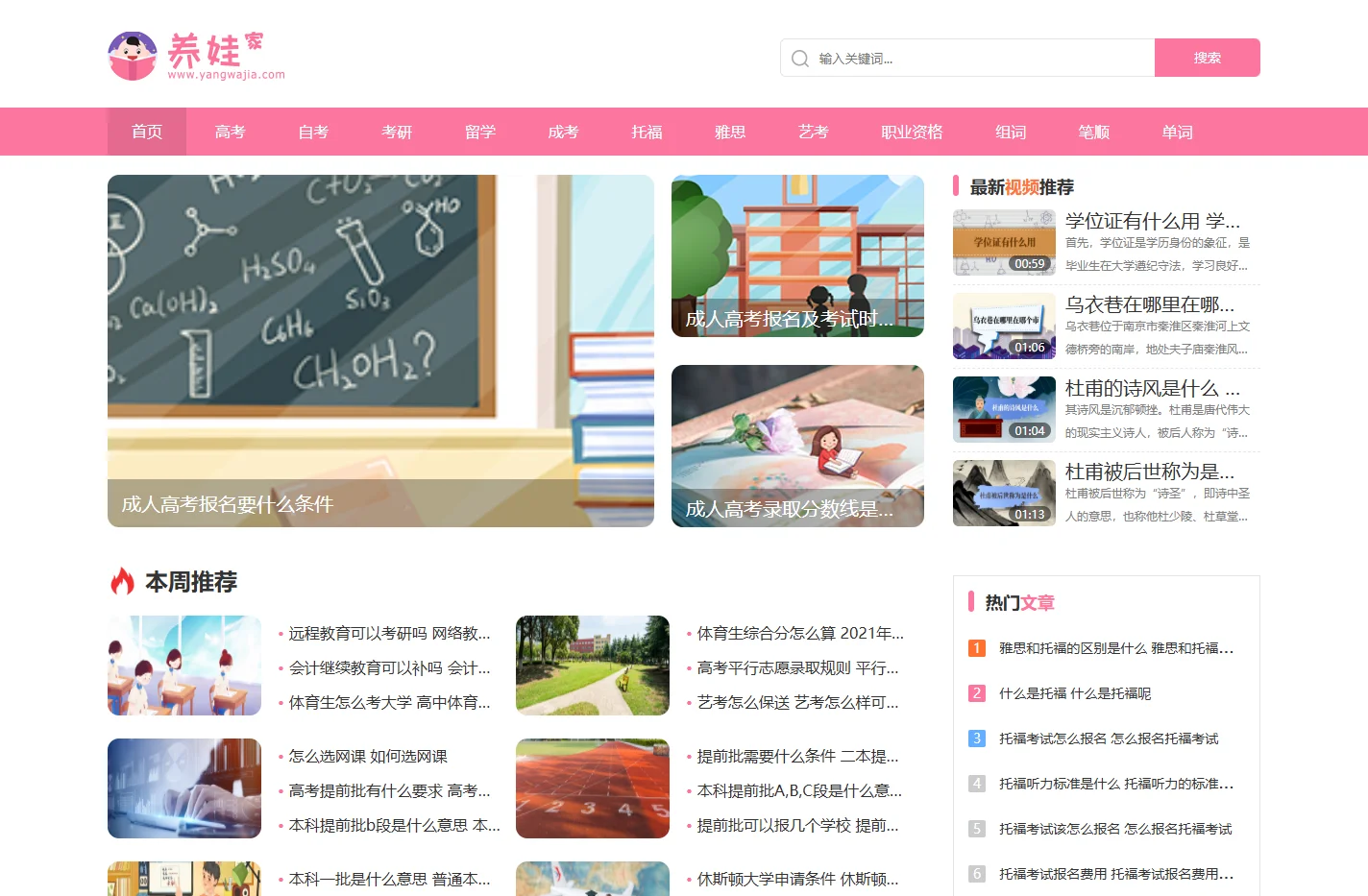Open the 成考 nav item
The image size is (1368, 896).
(563, 132)
